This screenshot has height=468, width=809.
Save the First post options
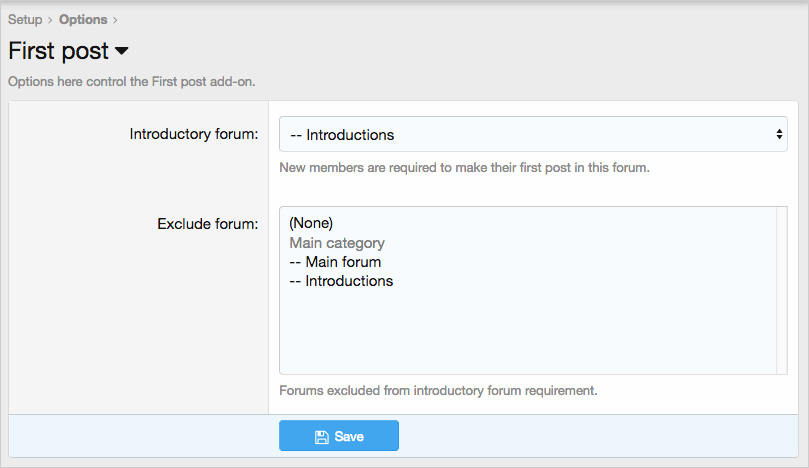(x=339, y=435)
